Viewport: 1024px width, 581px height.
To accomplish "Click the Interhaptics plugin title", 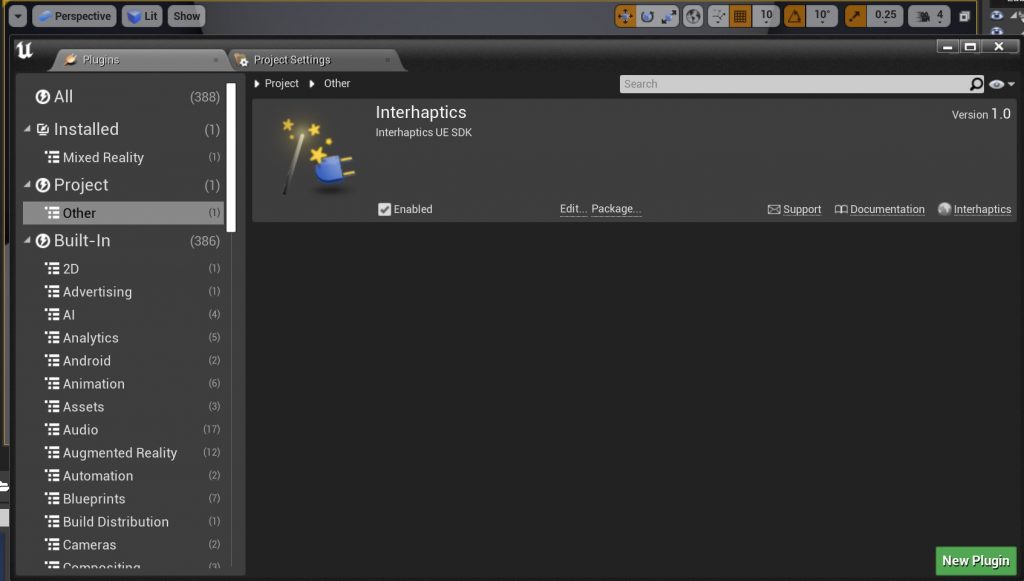I will point(421,112).
